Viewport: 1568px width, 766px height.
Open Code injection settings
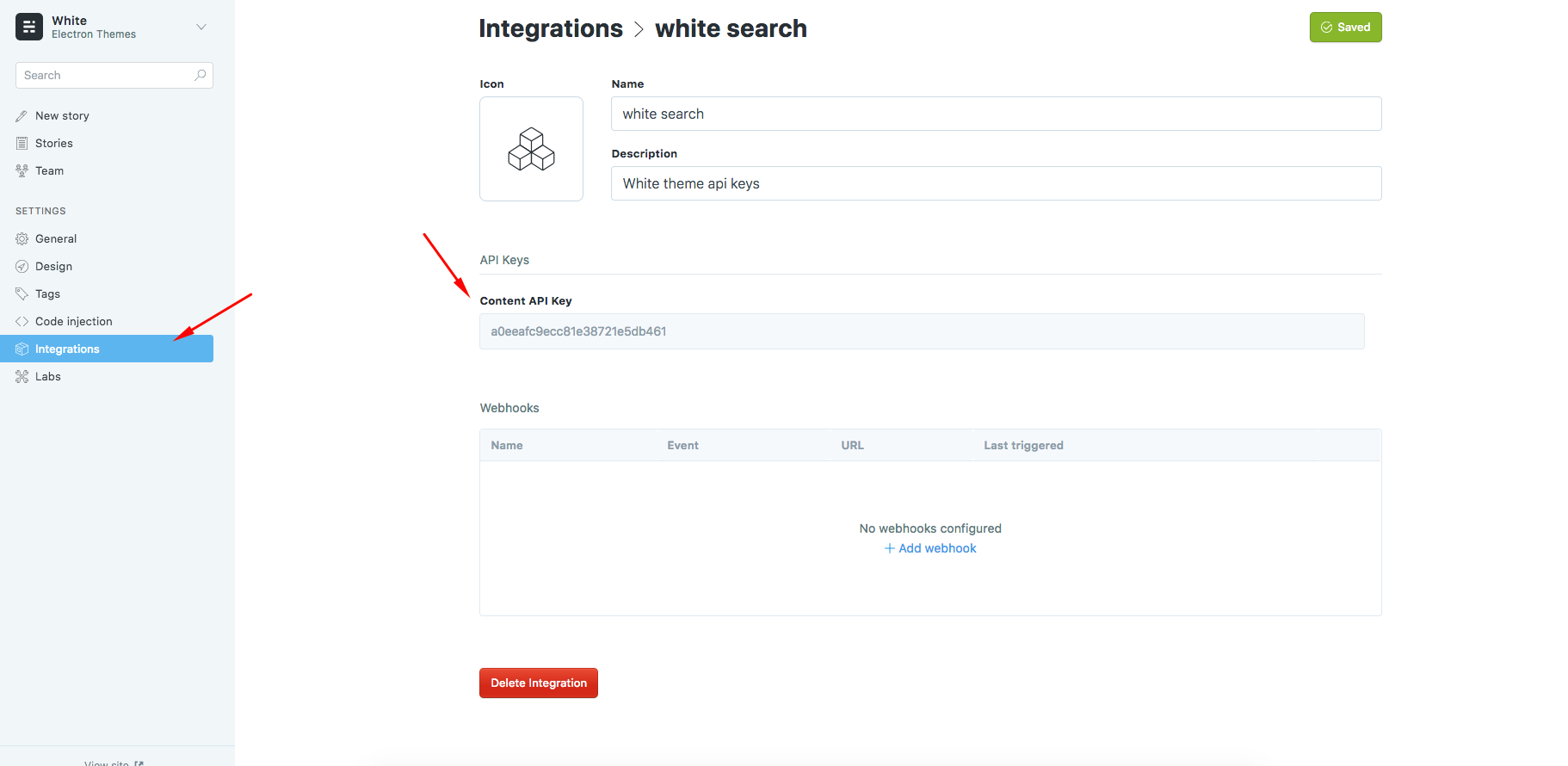74,322
